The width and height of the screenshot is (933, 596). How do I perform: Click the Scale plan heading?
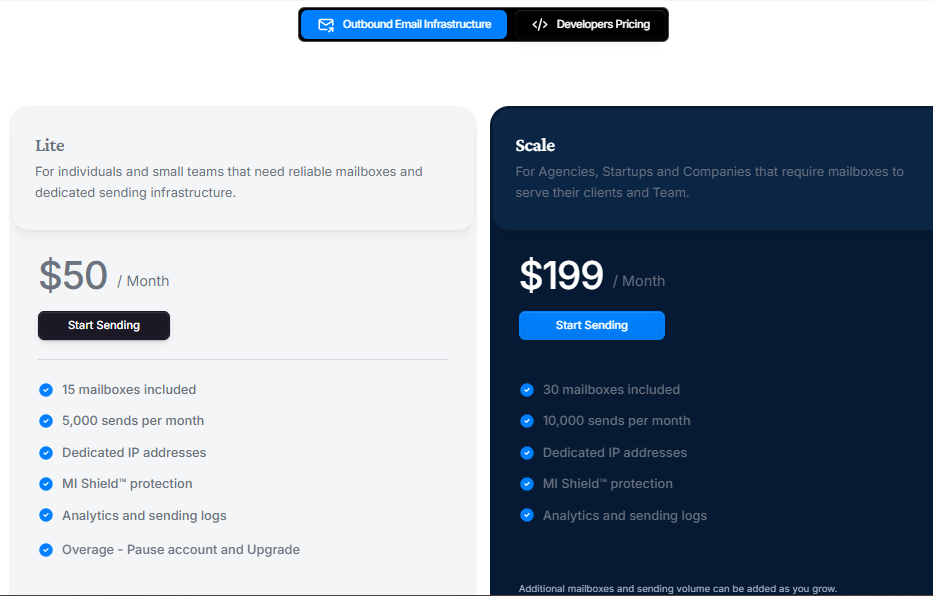[x=535, y=145]
